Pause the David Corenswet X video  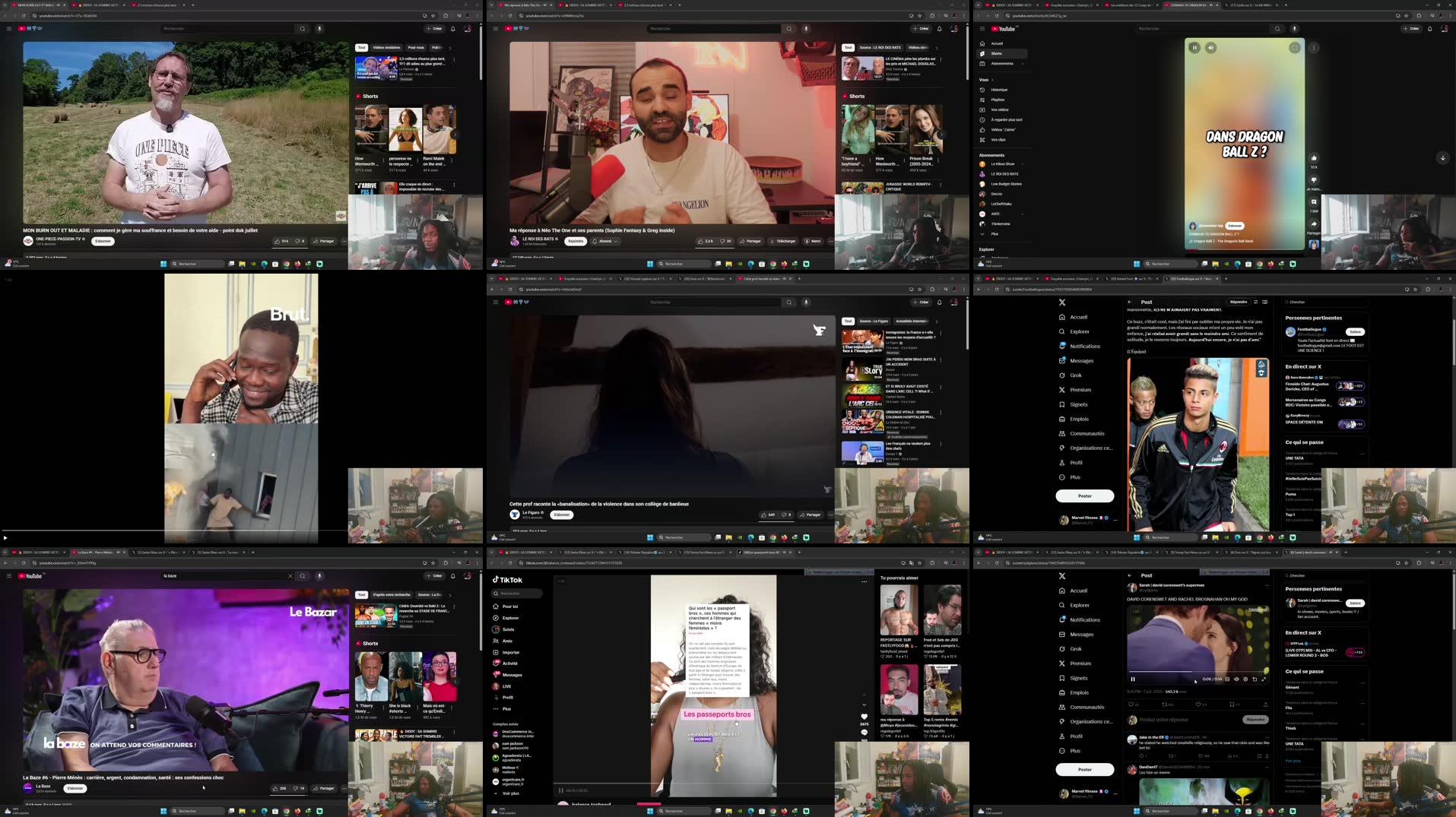pos(1133,679)
